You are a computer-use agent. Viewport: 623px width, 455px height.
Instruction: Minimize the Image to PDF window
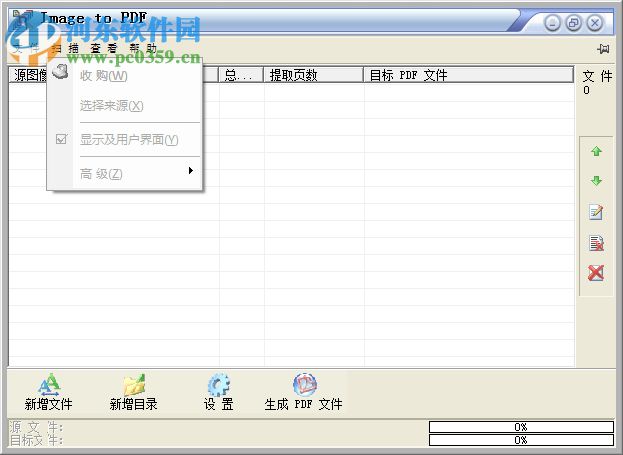click(x=552, y=23)
